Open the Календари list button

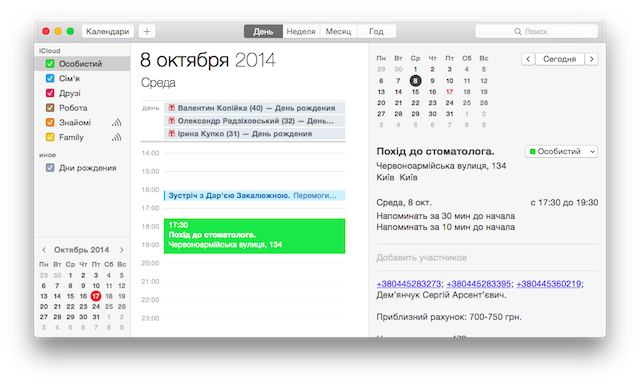click(x=108, y=31)
